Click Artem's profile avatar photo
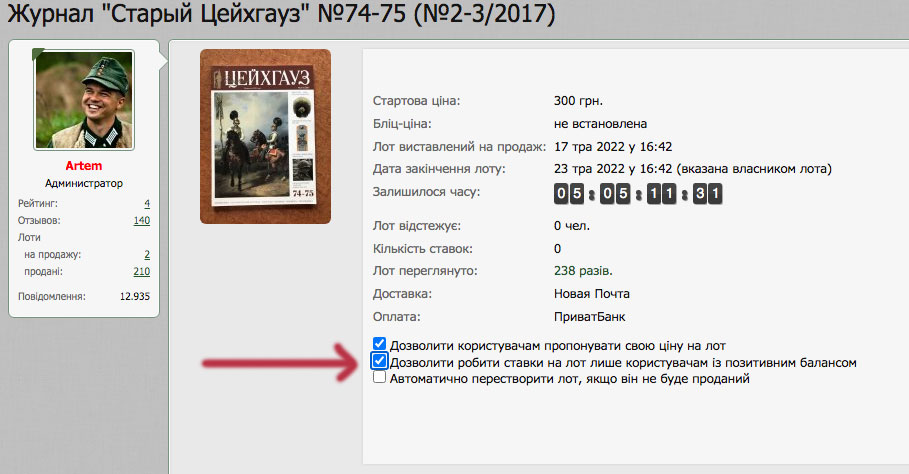Image resolution: width=909 pixels, height=474 pixels. pos(84,100)
